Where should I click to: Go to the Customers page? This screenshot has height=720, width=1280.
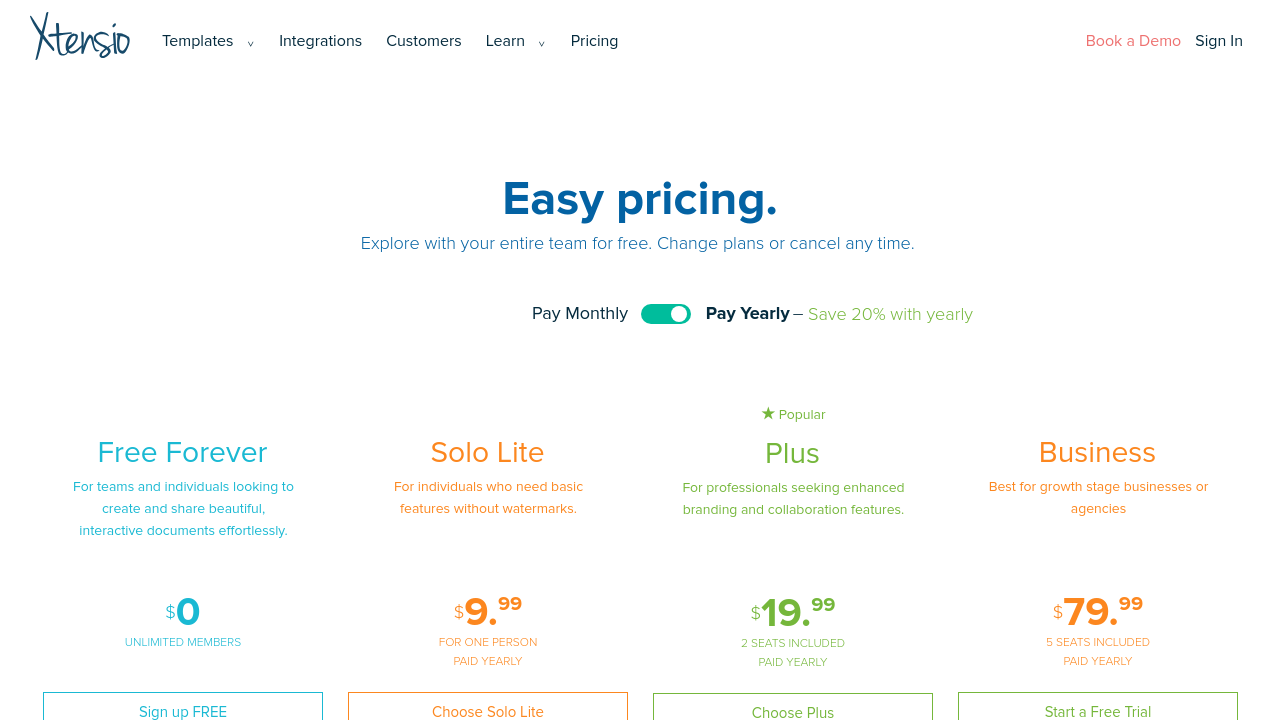tap(424, 41)
